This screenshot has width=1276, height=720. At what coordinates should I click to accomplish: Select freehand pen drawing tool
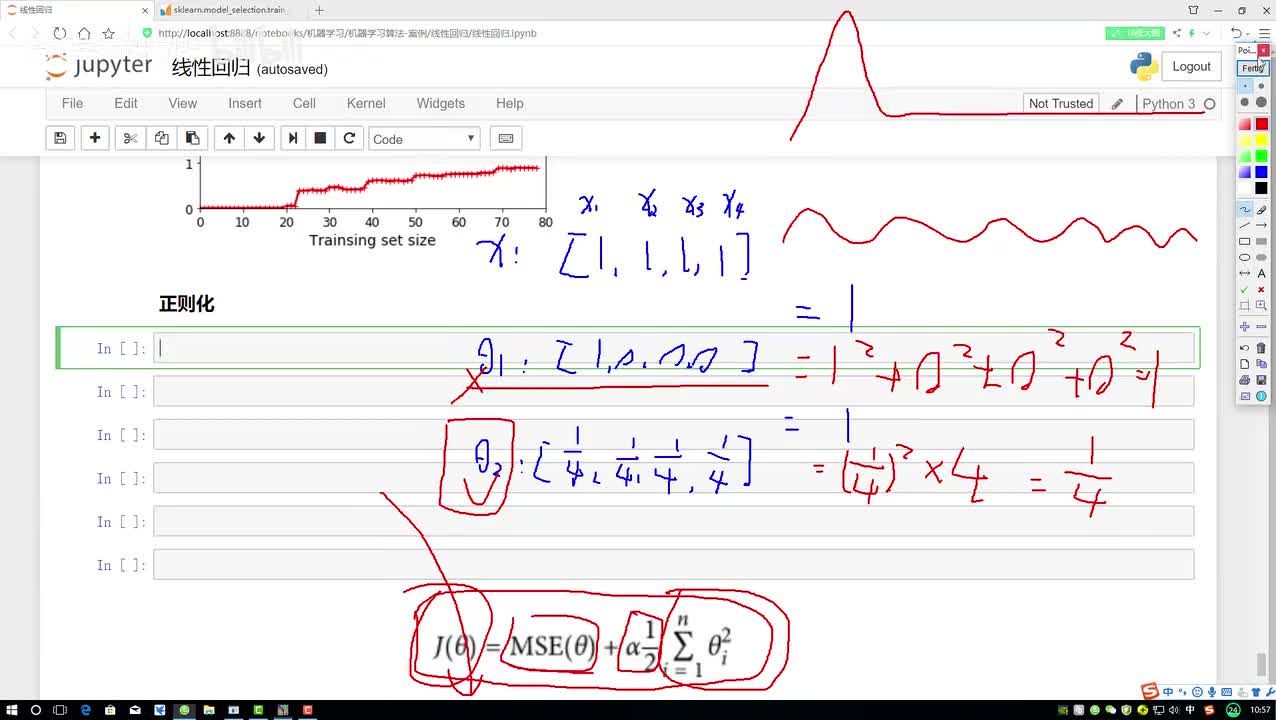pos(1245,210)
